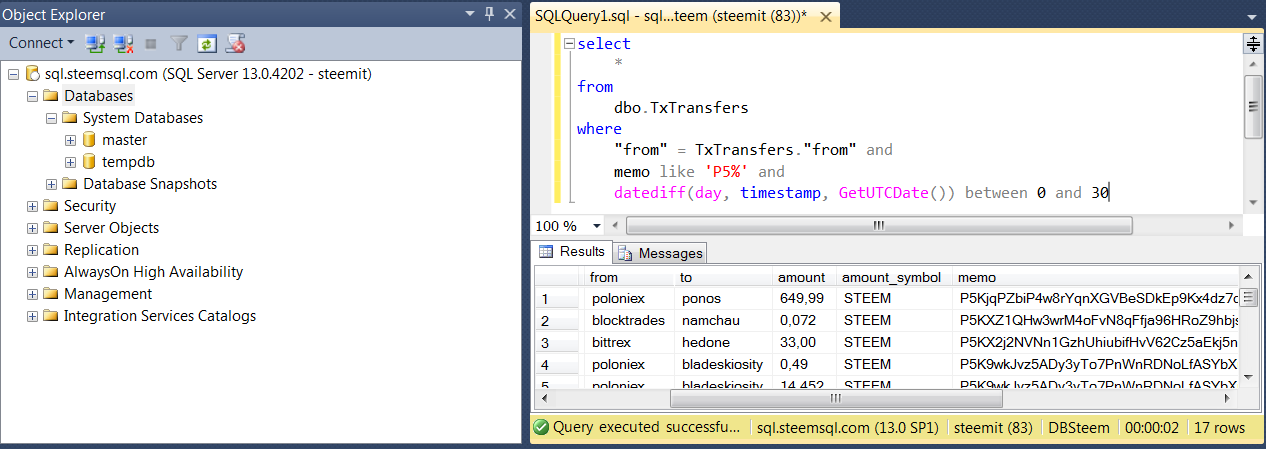Select result row number 1

tap(557, 299)
